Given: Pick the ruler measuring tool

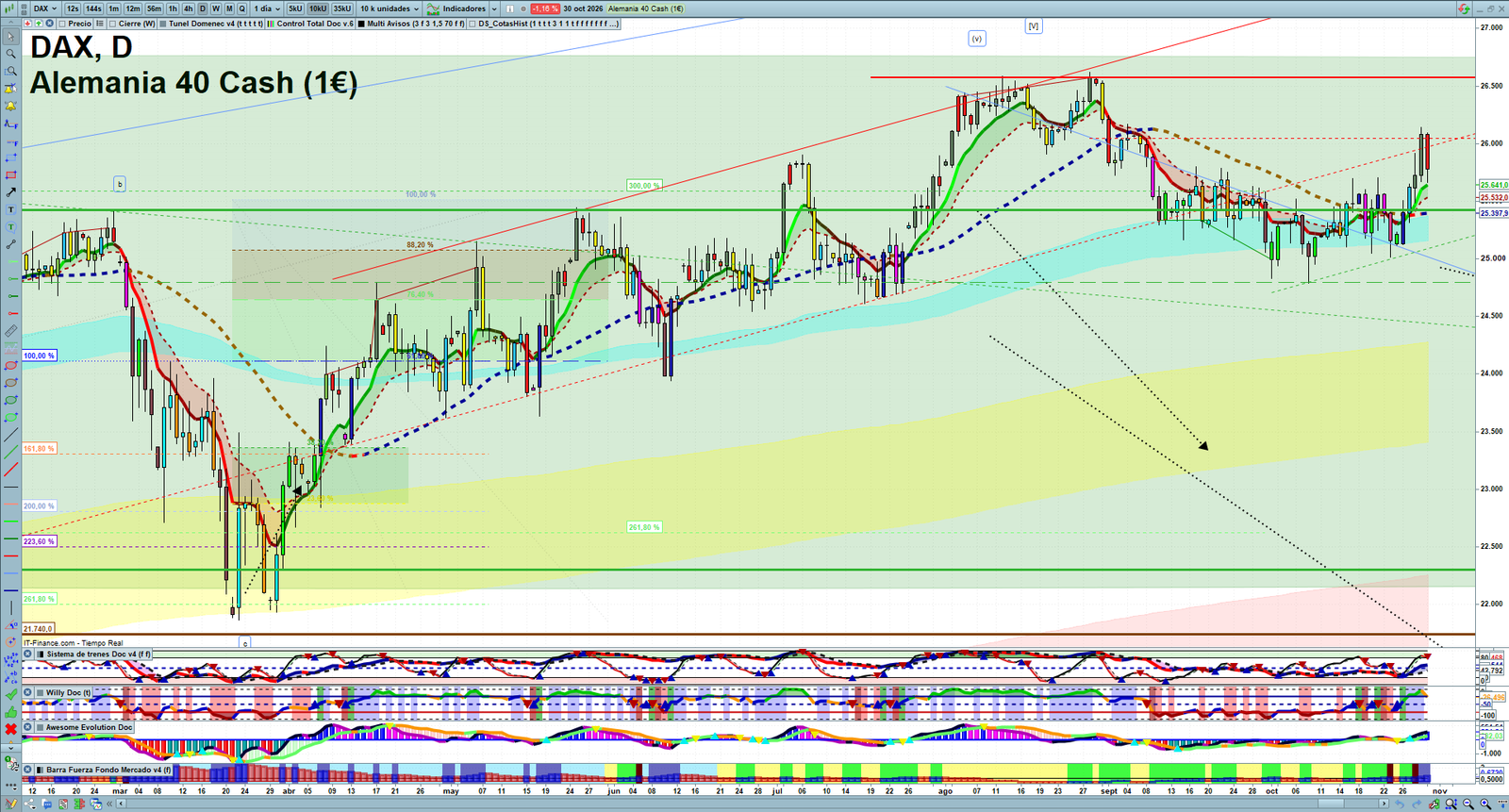Looking at the screenshot, I should (11, 331).
